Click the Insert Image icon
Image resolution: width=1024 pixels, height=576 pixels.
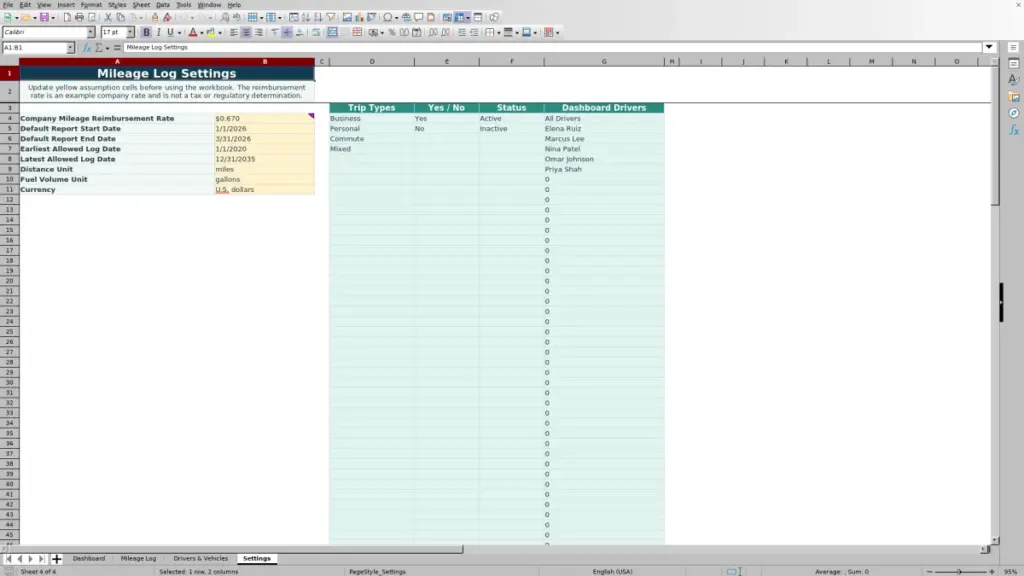point(347,18)
